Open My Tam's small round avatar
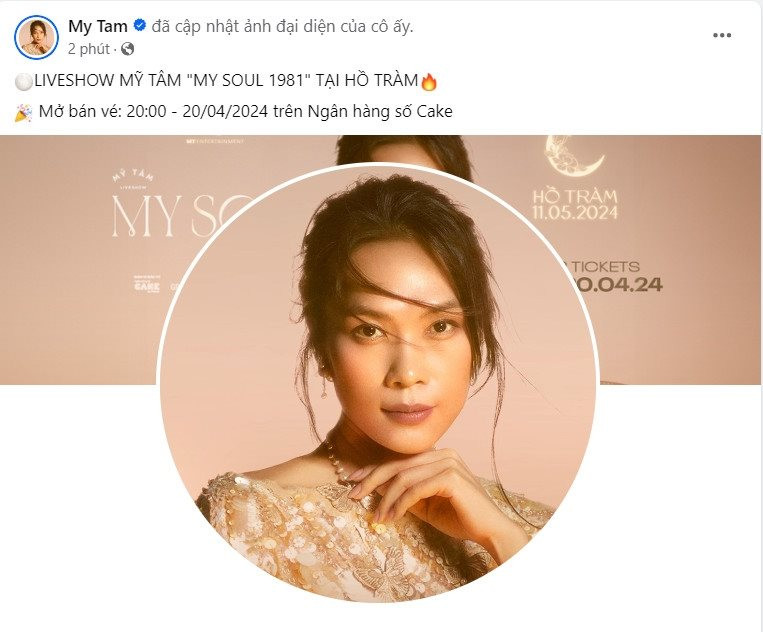Image resolution: width=763 pixels, height=632 pixels. coord(36,37)
